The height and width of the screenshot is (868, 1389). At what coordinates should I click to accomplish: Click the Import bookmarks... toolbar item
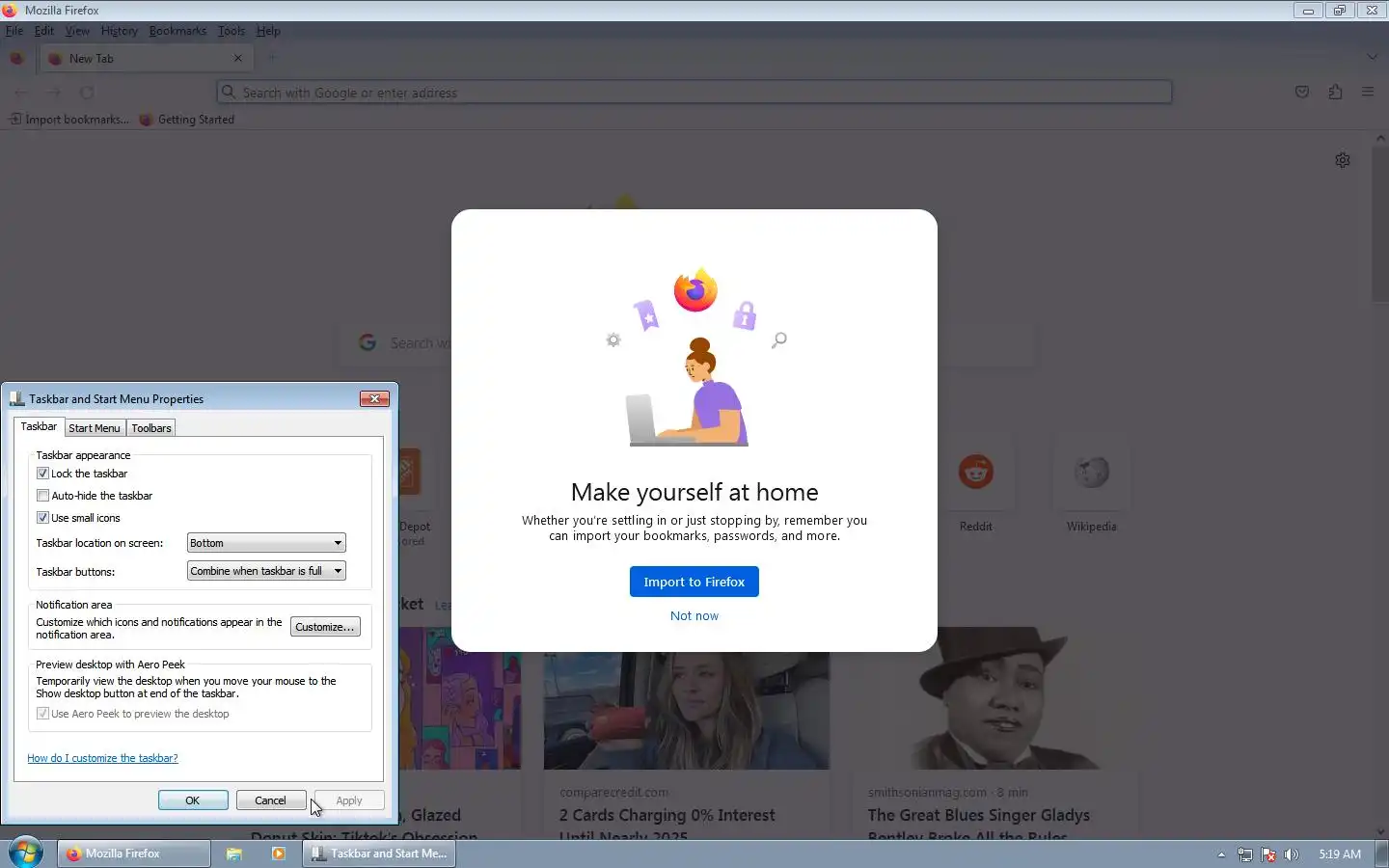pos(68,120)
